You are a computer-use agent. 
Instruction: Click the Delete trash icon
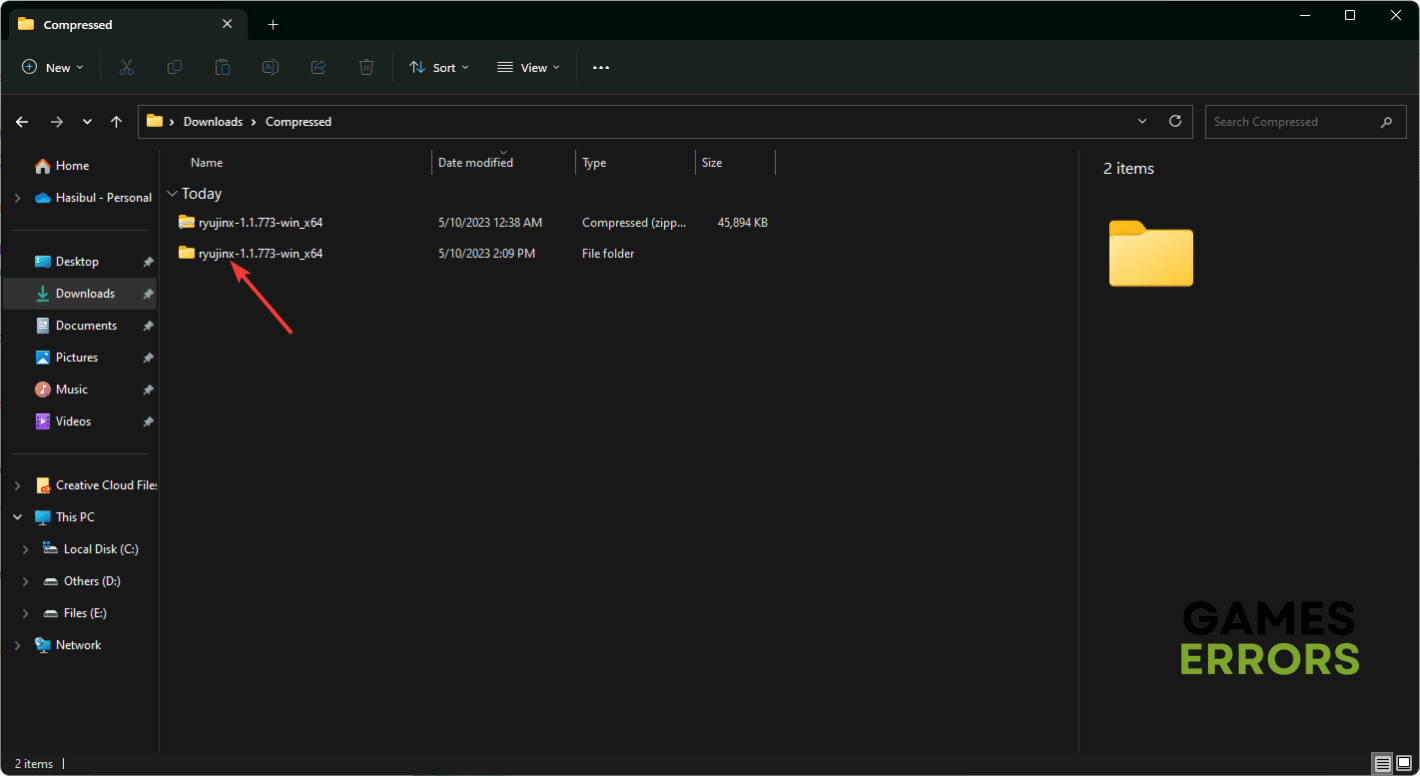[366, 67]
